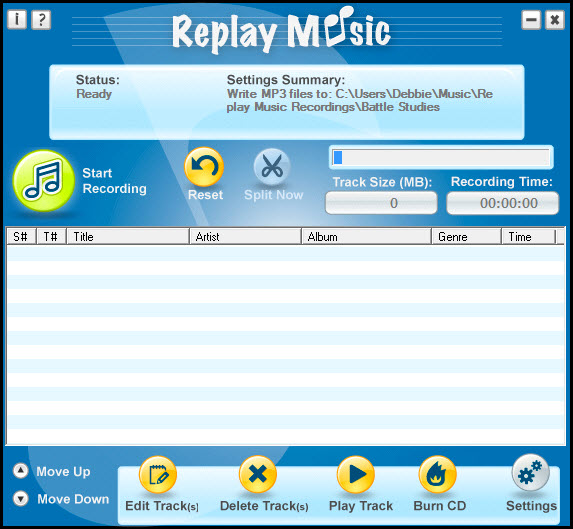This screenshot has height=529, width=573.
Task: Click the Start Recording text label
Action: coord(114,181)
